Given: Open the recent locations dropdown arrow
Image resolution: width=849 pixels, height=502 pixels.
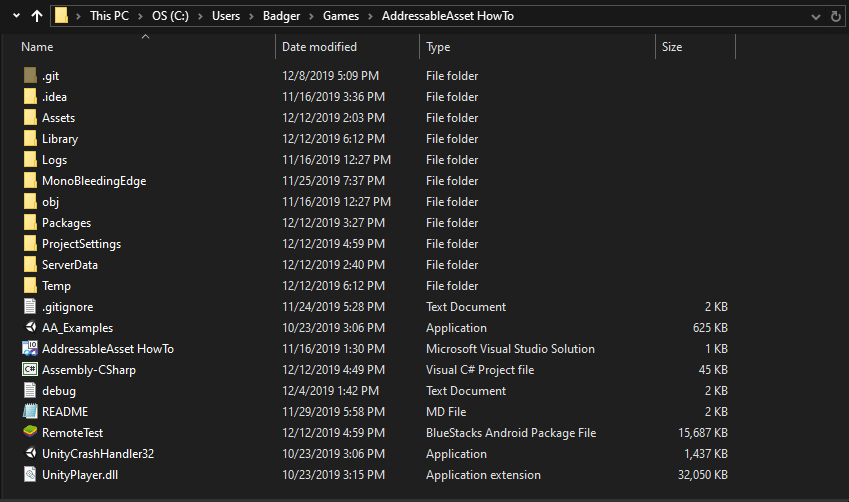Looking at the screenshot, I should 16,16.
